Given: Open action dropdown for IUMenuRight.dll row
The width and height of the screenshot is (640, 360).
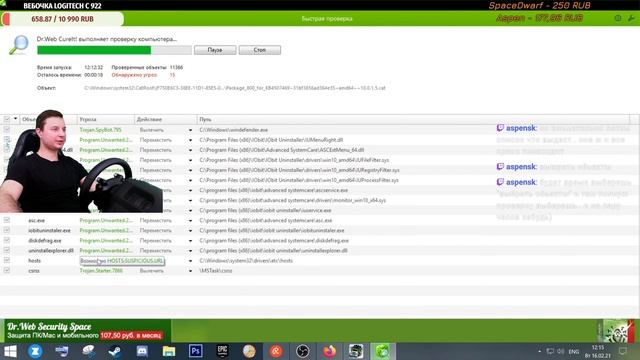Looking at the screenshot, I should point(190,140).
